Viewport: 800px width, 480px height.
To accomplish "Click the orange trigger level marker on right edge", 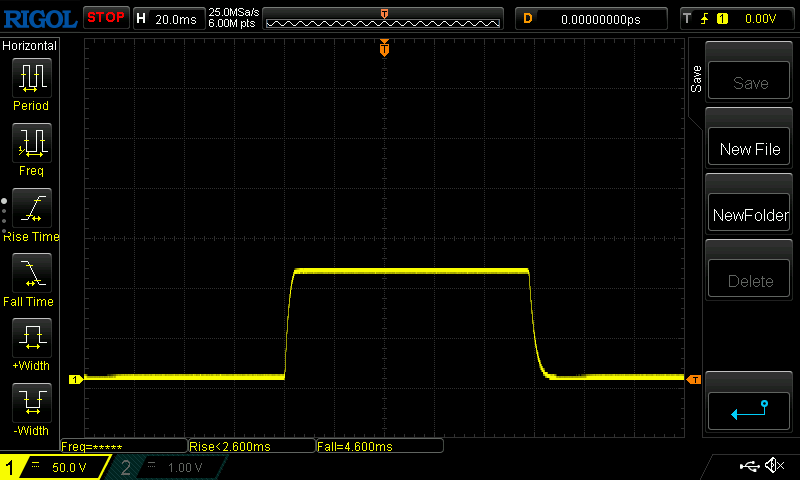I will pos(694,380).
